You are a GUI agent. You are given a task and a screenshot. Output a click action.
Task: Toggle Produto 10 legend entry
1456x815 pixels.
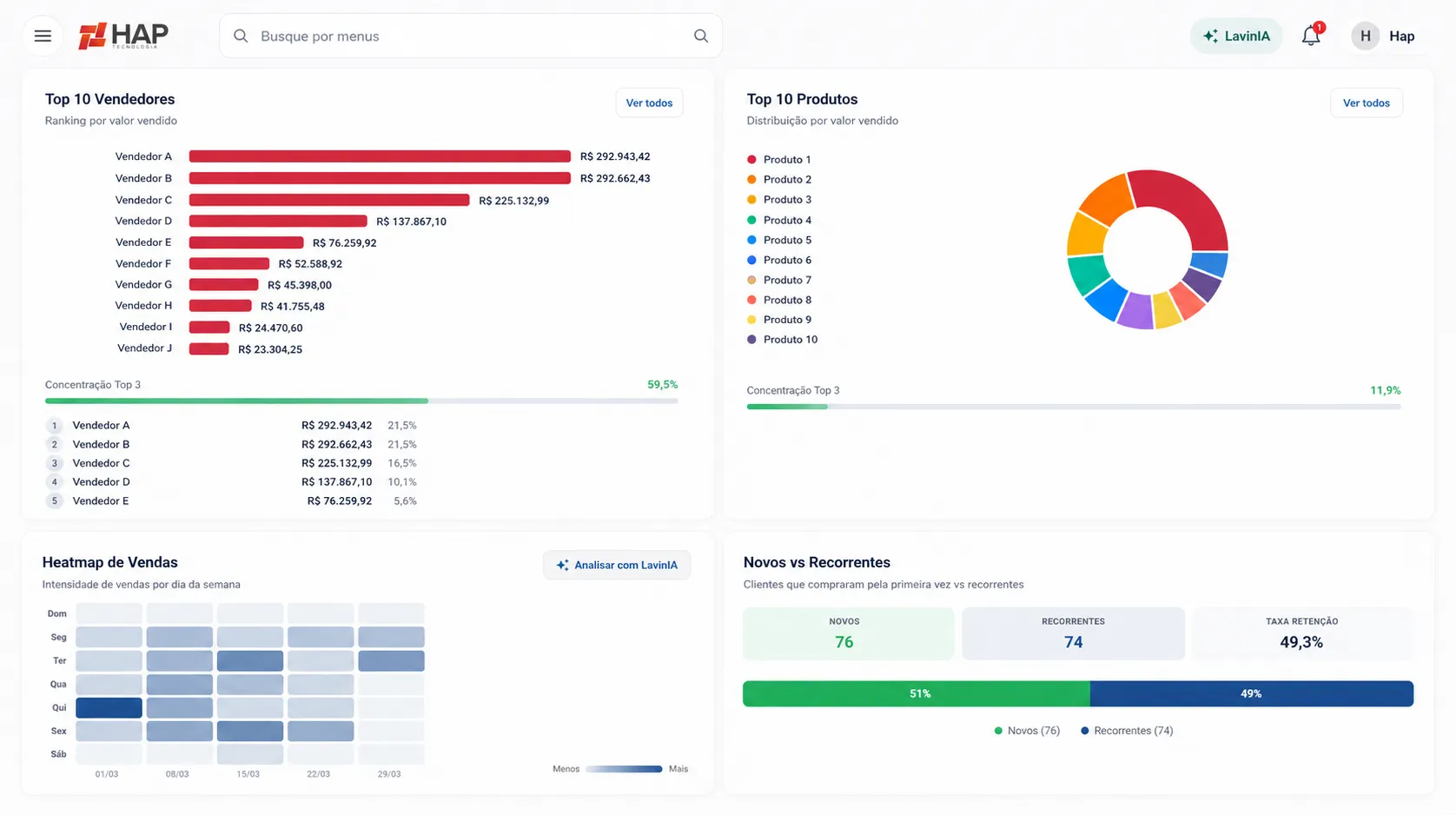783,340
